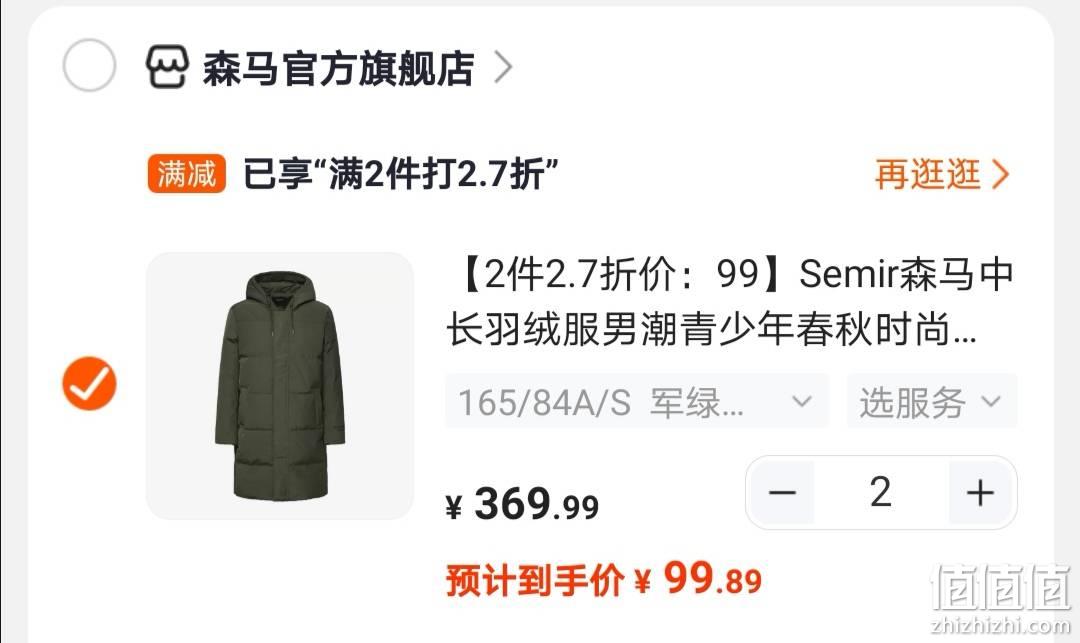Open the 森马官方旗舰店 store page
Viewport: 1080px width, 643px height.
click(338, 68)
